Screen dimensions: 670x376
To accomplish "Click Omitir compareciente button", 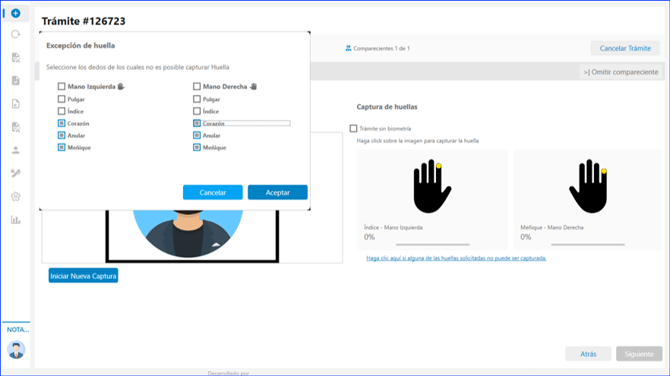I will pyautogui.click(x=621, y=72).
